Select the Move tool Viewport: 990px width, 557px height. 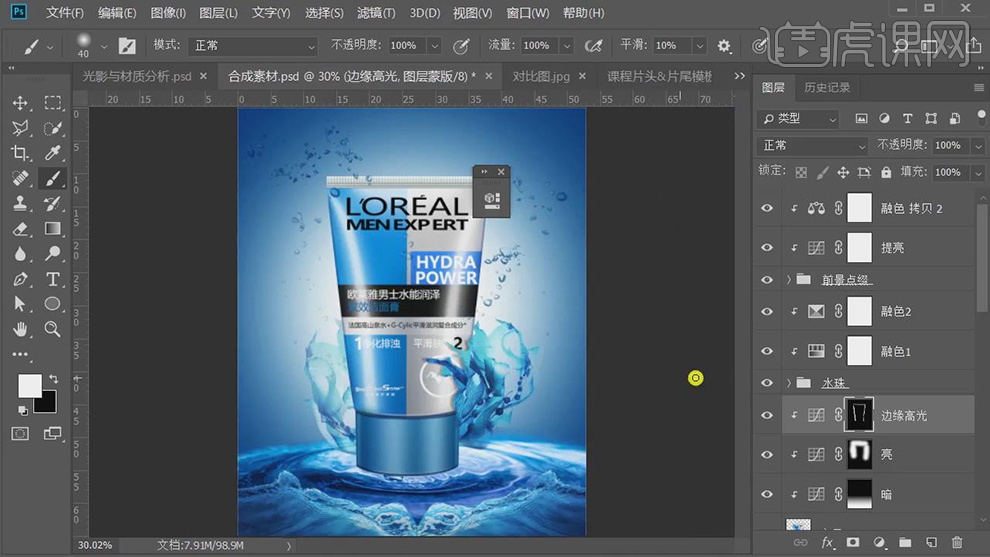pos(20,103)
